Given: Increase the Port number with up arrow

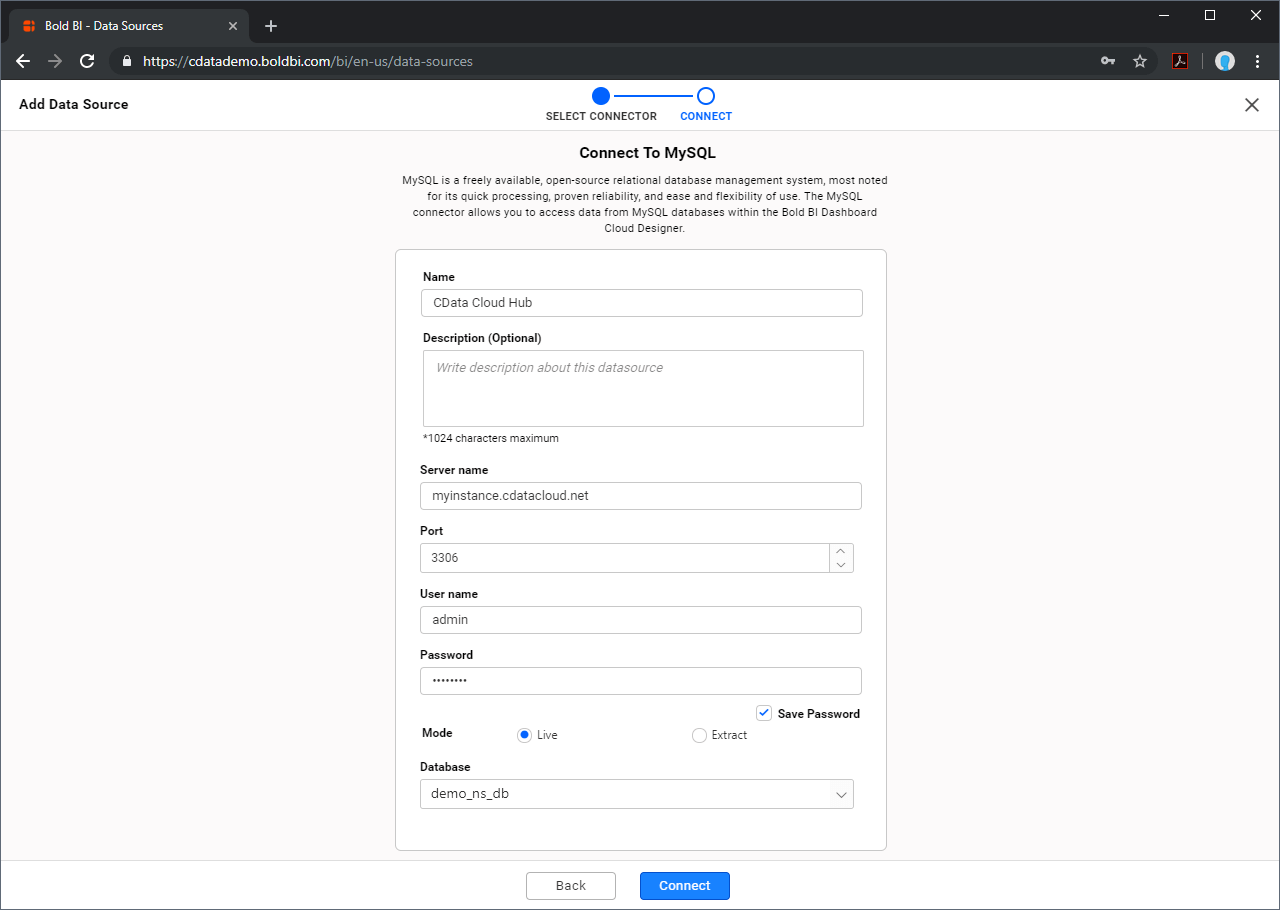Looking at the screenshot, I should tap(841, 551).
